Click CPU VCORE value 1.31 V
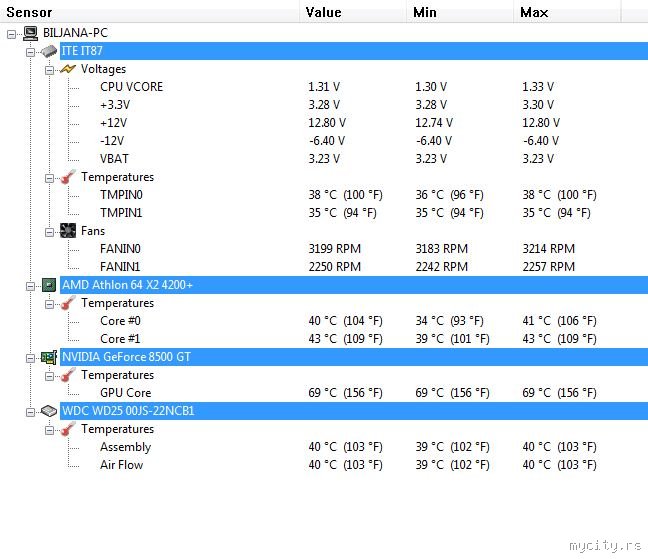 click(x=324, y=87)
